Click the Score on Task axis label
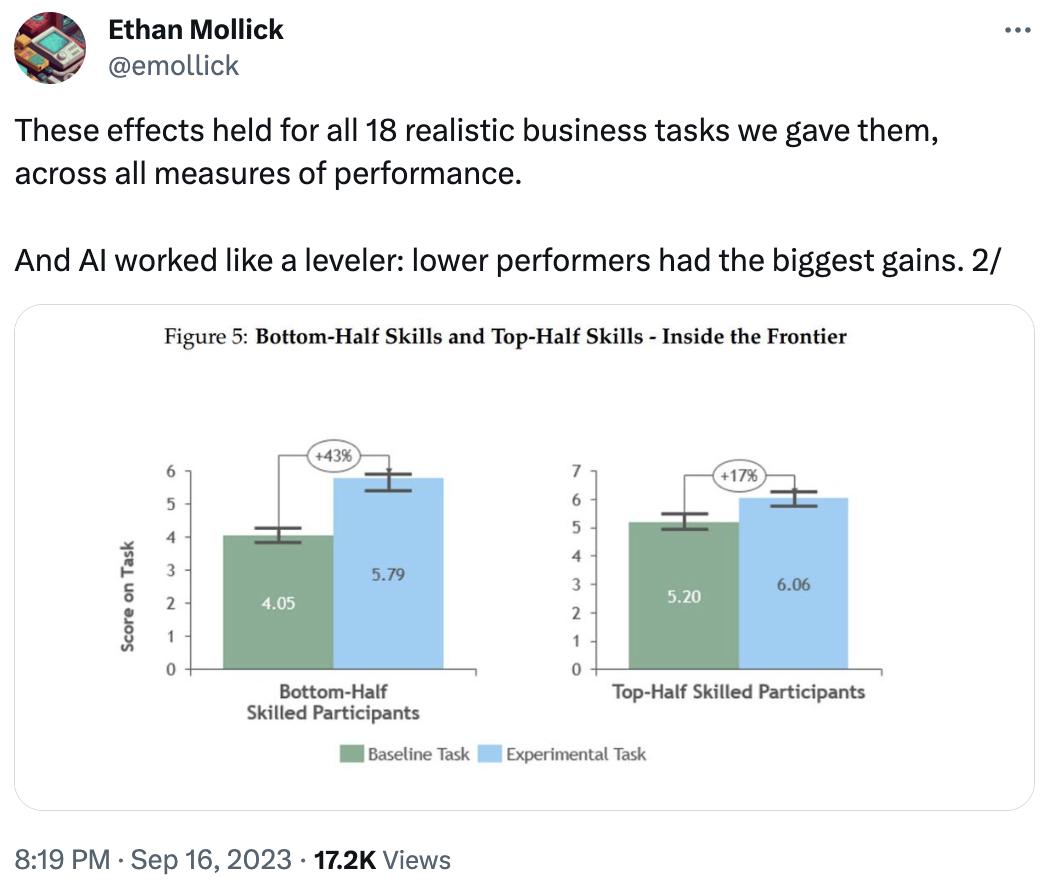The height and width of the screenshot is (894, 1056). pyautogui.click(x=127, y=596)
